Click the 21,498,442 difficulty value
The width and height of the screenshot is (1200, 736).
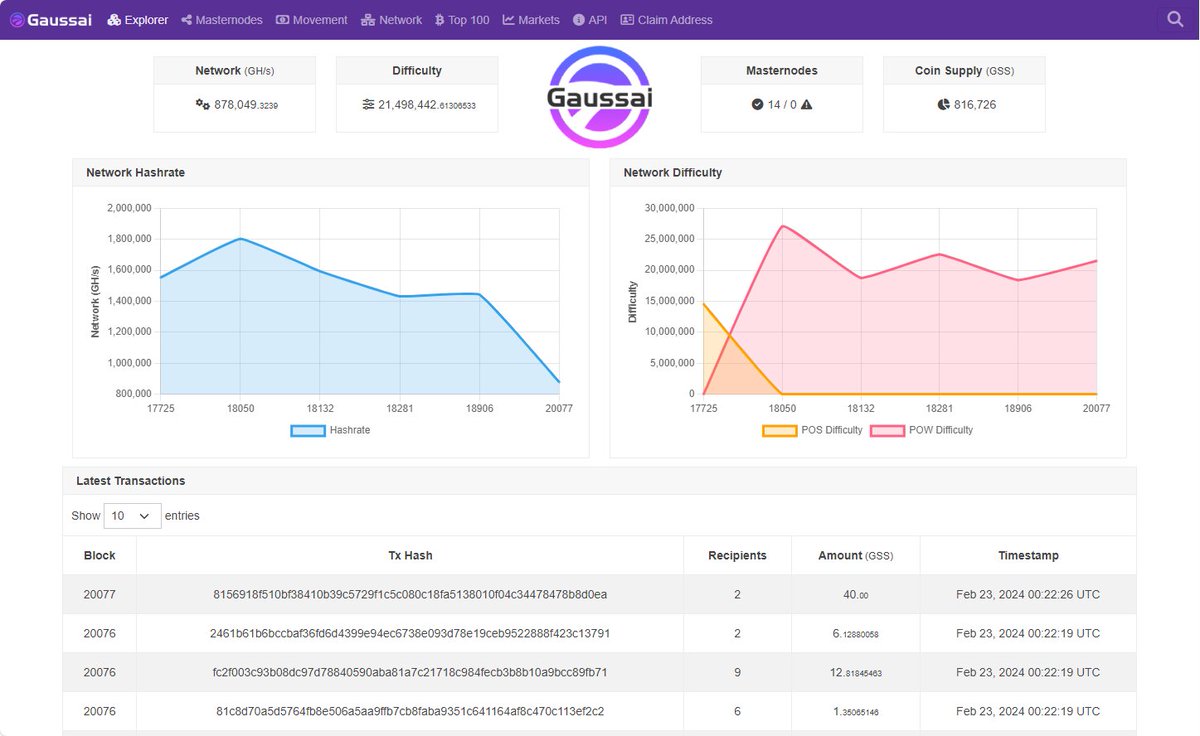pos(427,104)
